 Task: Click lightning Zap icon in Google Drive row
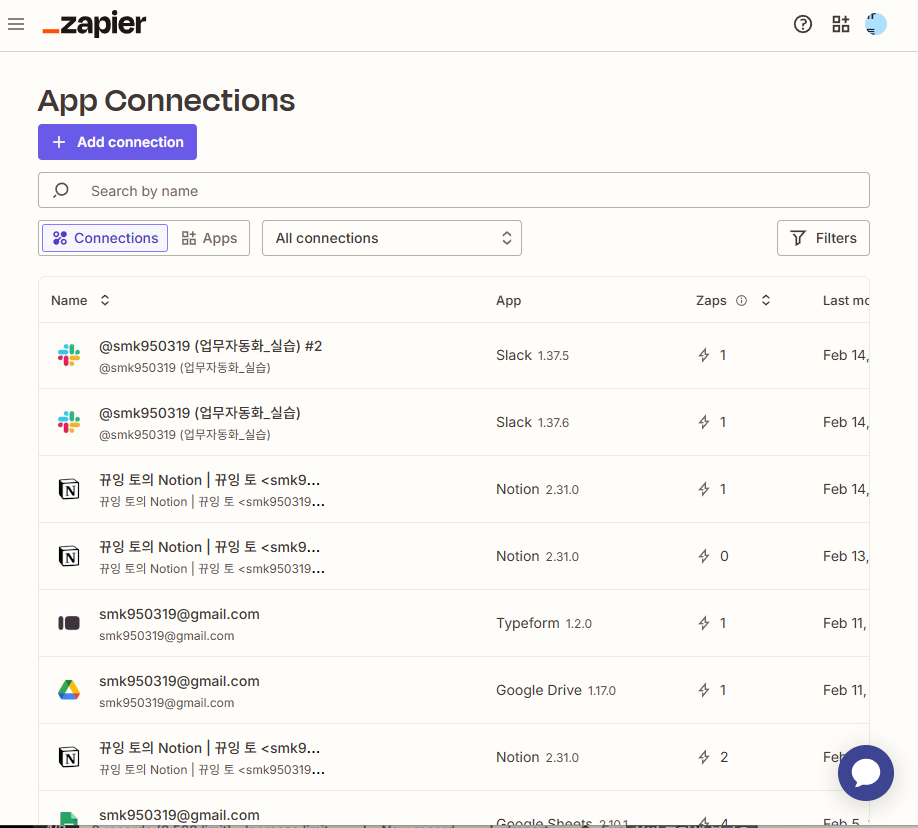pos(704,690)
